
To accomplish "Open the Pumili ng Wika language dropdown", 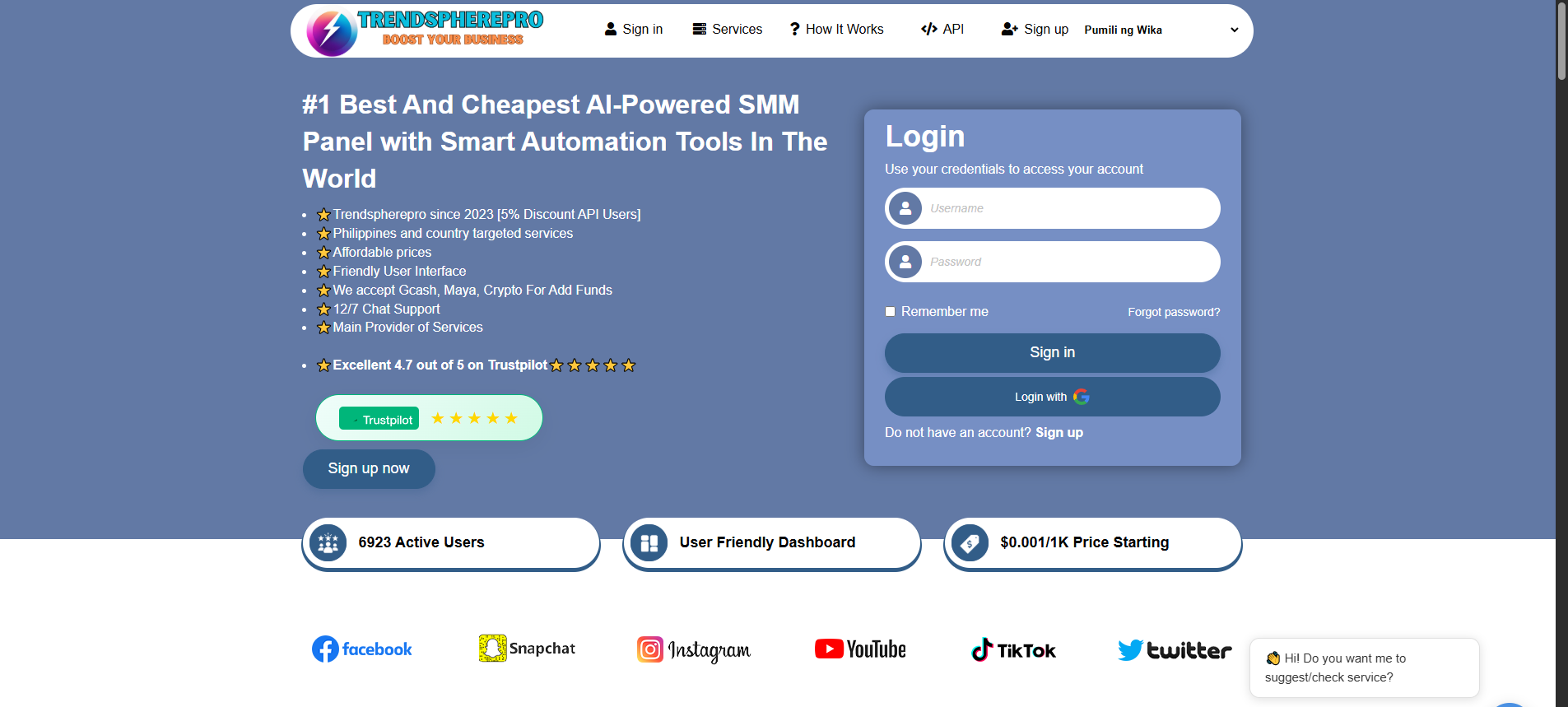I will 1161,30.
